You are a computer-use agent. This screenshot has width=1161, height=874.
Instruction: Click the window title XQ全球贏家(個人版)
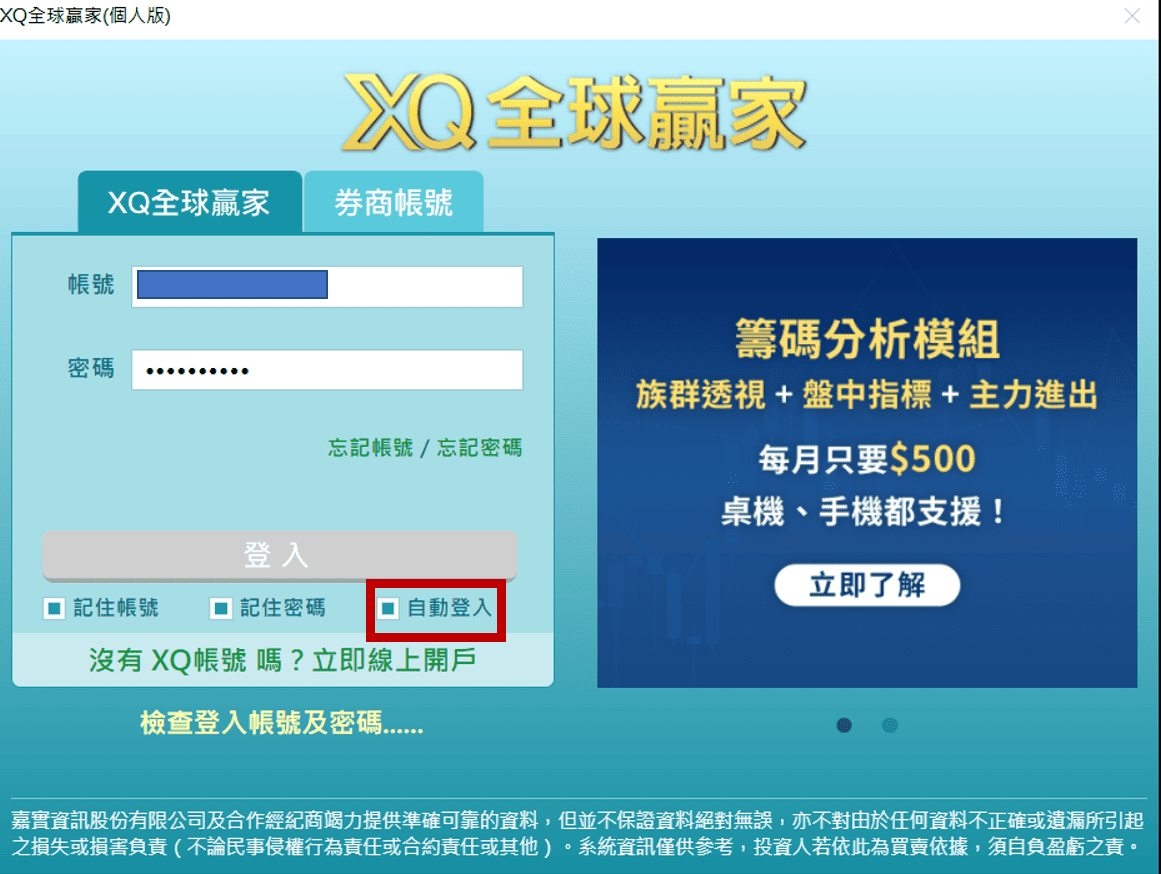coord(86,16)
